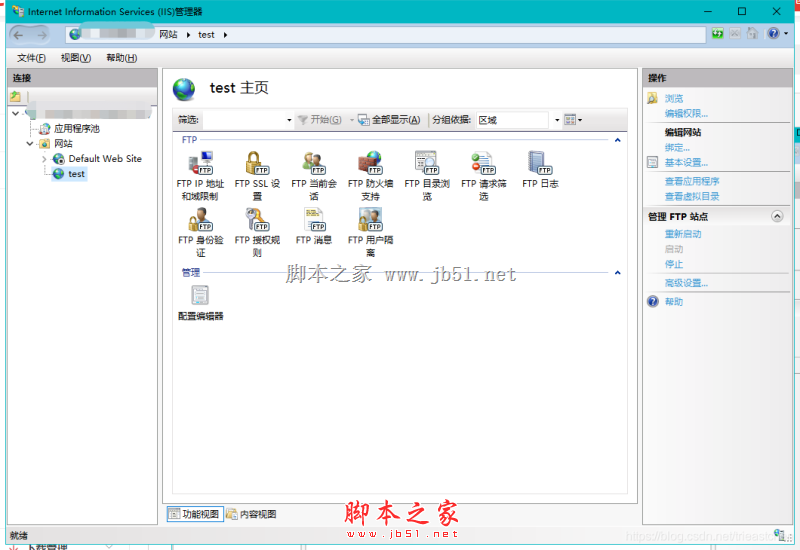Click the 全部显示(A) button
Image resolution: width=800 pixels, height=550 pixels.
[389, 120]
